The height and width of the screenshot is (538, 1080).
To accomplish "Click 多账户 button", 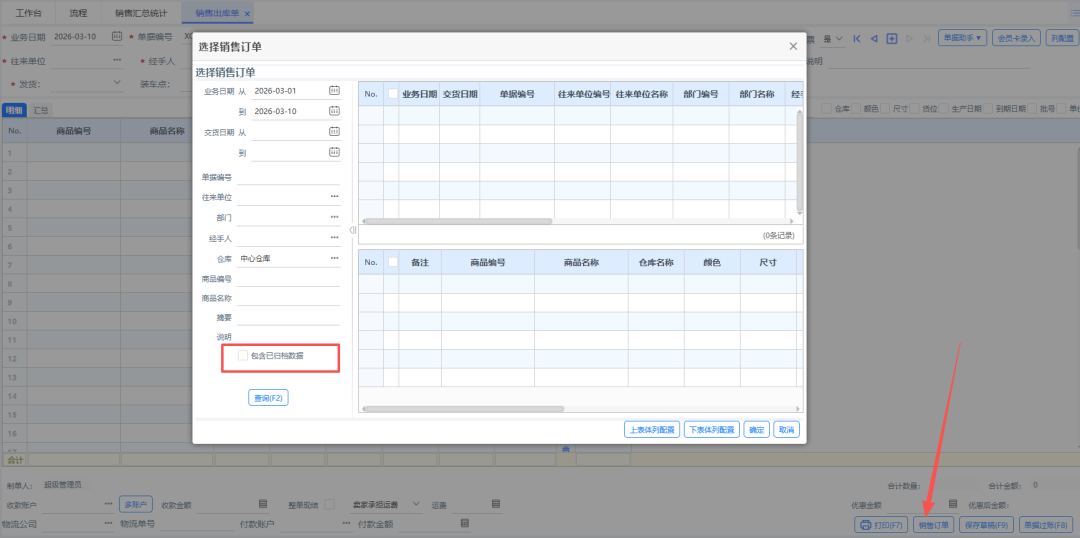I will [x=135, y=504].
